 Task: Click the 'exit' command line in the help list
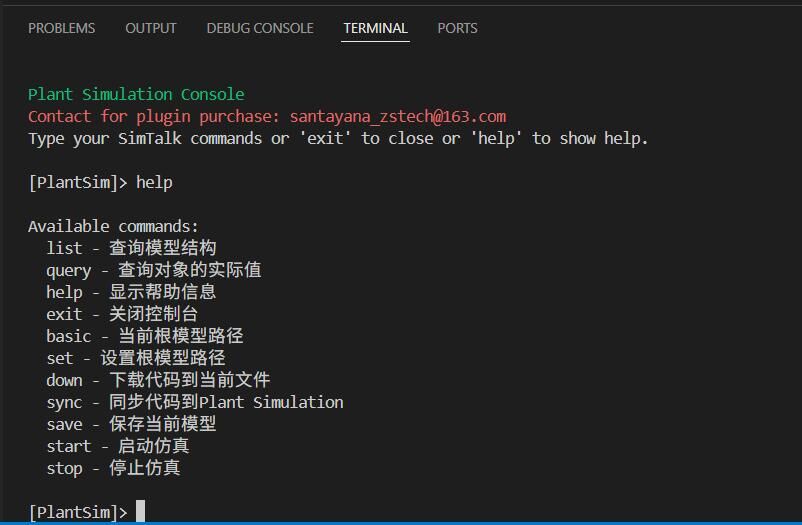pos(64,314)
